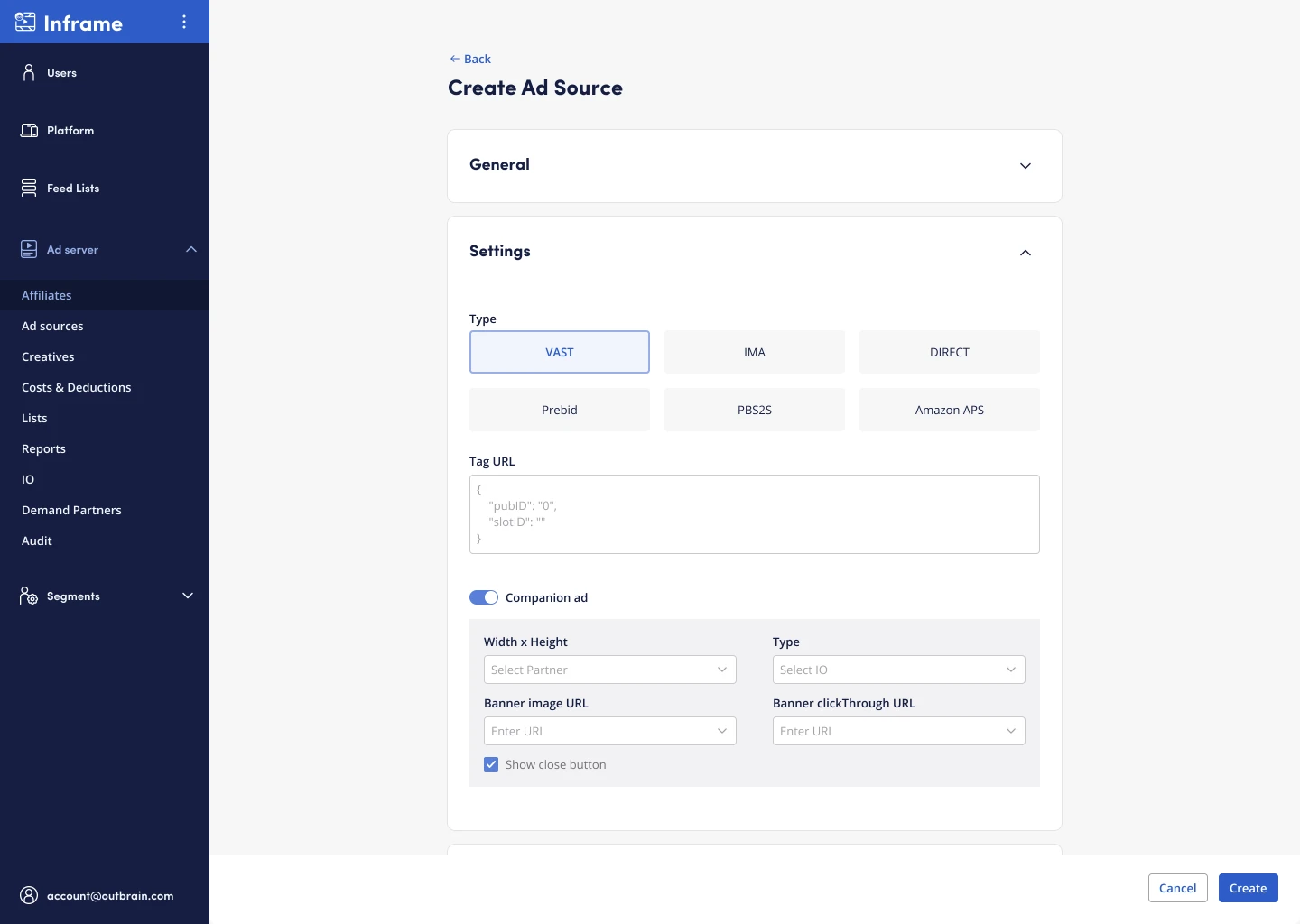Click the Users person icon
This screenshot has height=924, width=1300.
29,72
